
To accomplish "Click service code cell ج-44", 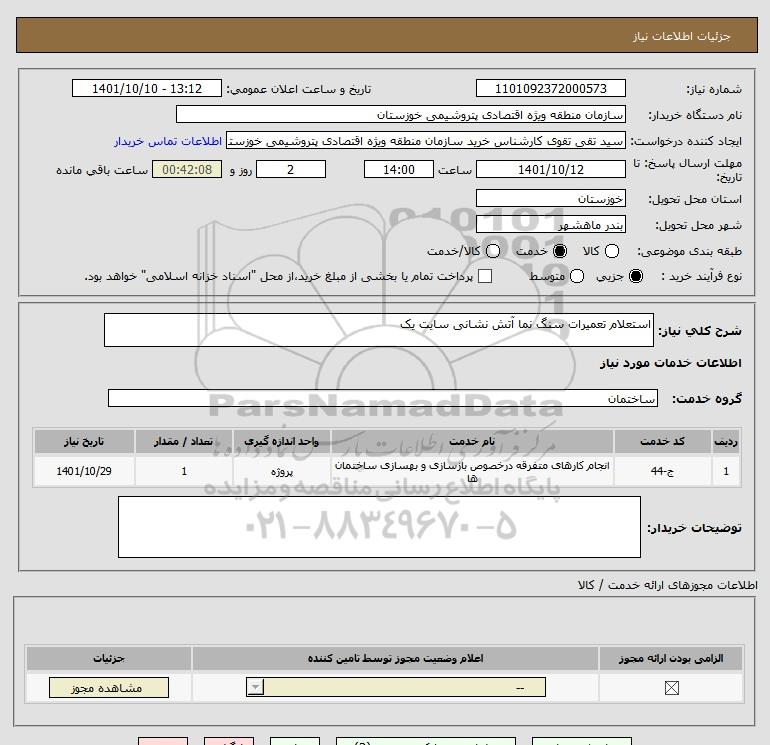I will pos(662,471).
